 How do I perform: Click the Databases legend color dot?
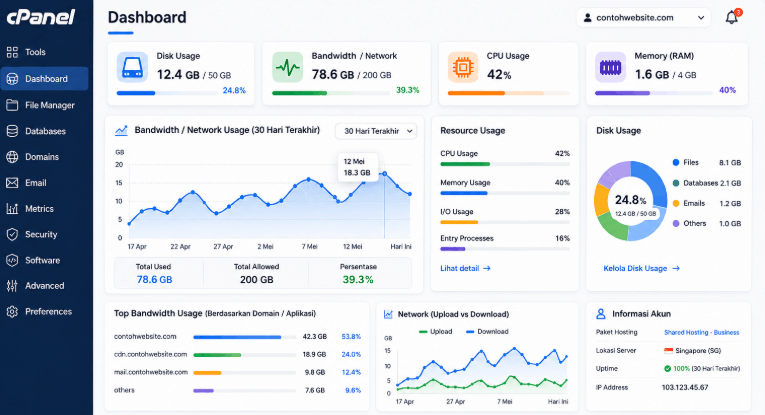coord(676,183)
